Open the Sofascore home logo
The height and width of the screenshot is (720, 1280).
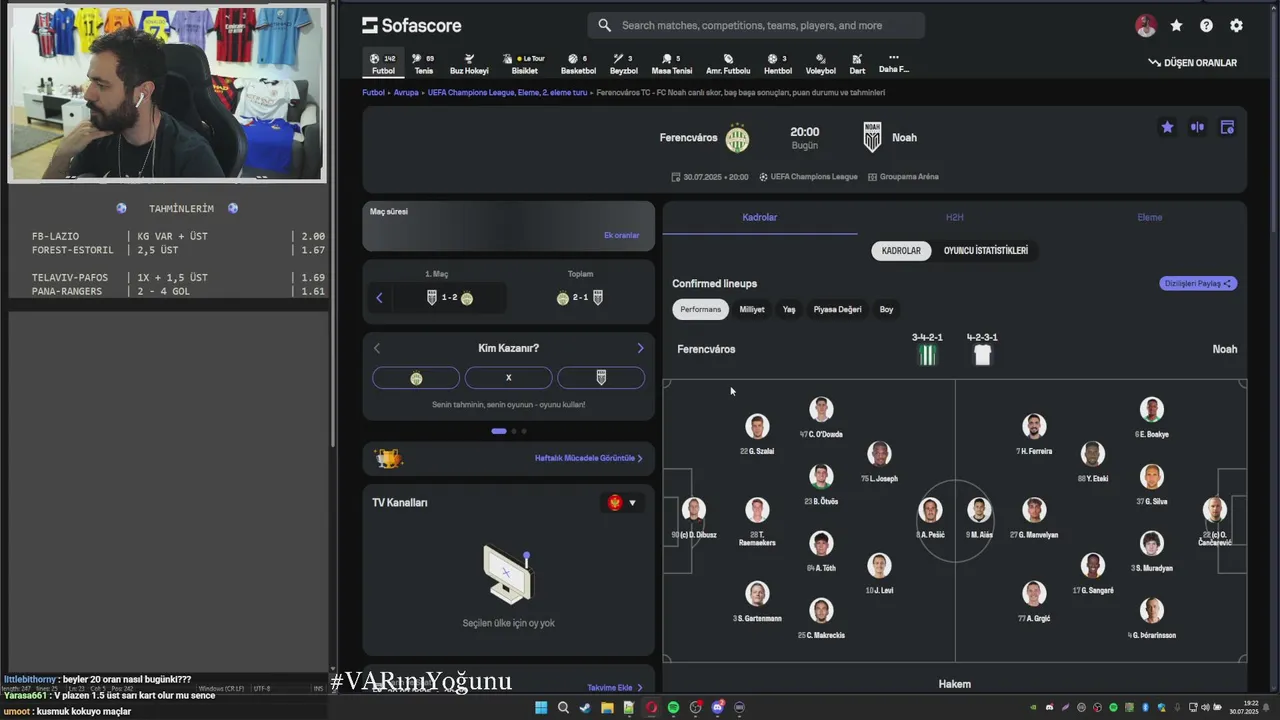click(x=411, y=25)
